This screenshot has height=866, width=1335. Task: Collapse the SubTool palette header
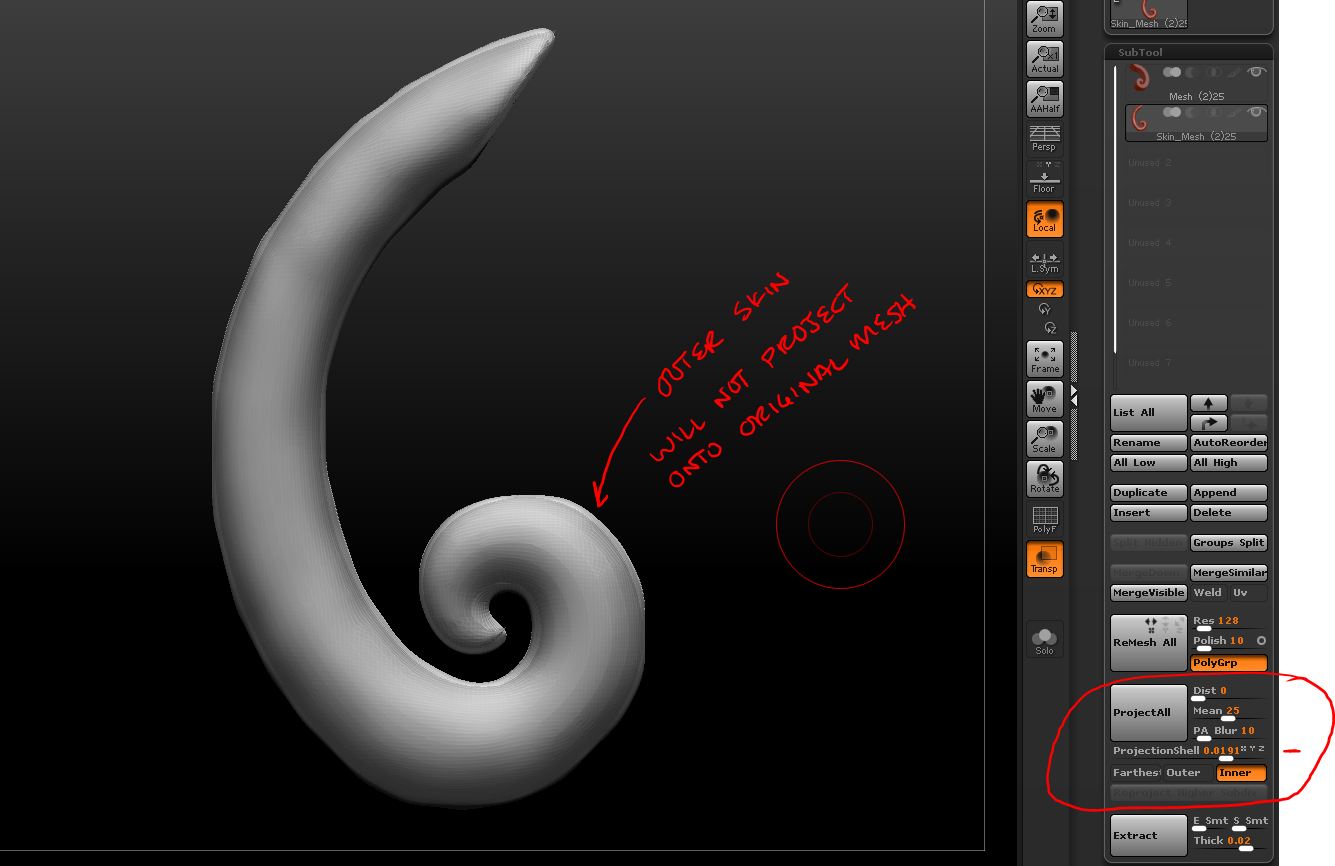(1188, 52)
